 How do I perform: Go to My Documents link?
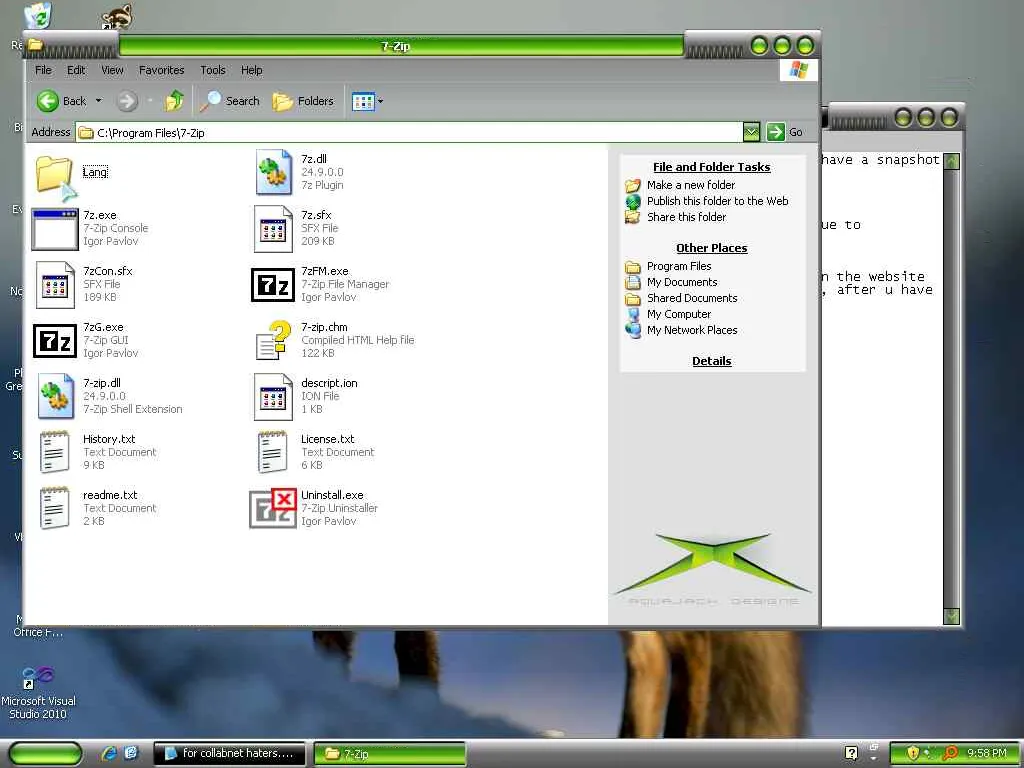coord(682,282)
